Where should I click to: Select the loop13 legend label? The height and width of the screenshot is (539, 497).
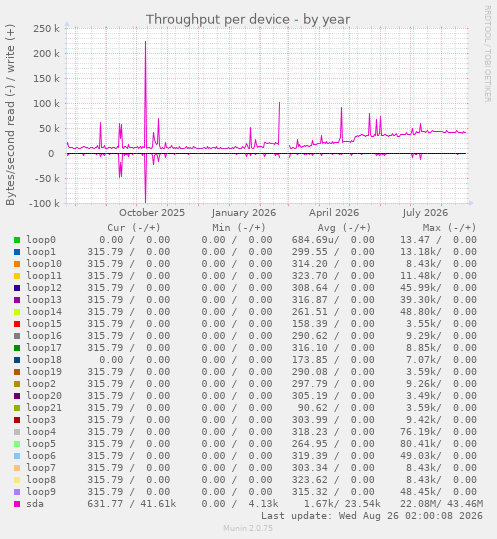click(x=44, y=300)
